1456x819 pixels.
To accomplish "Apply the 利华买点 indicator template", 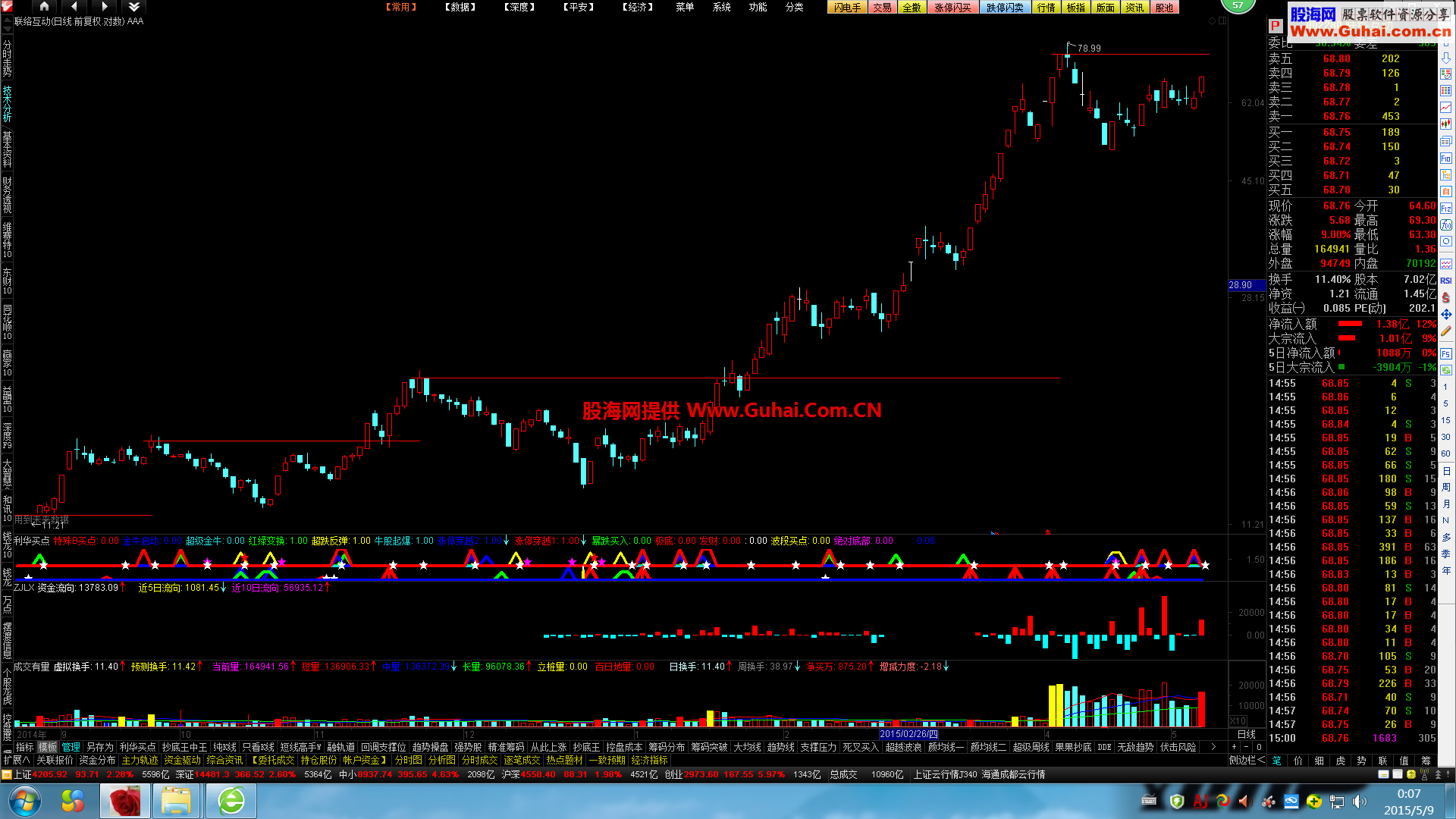I will (x=137, y=747).
